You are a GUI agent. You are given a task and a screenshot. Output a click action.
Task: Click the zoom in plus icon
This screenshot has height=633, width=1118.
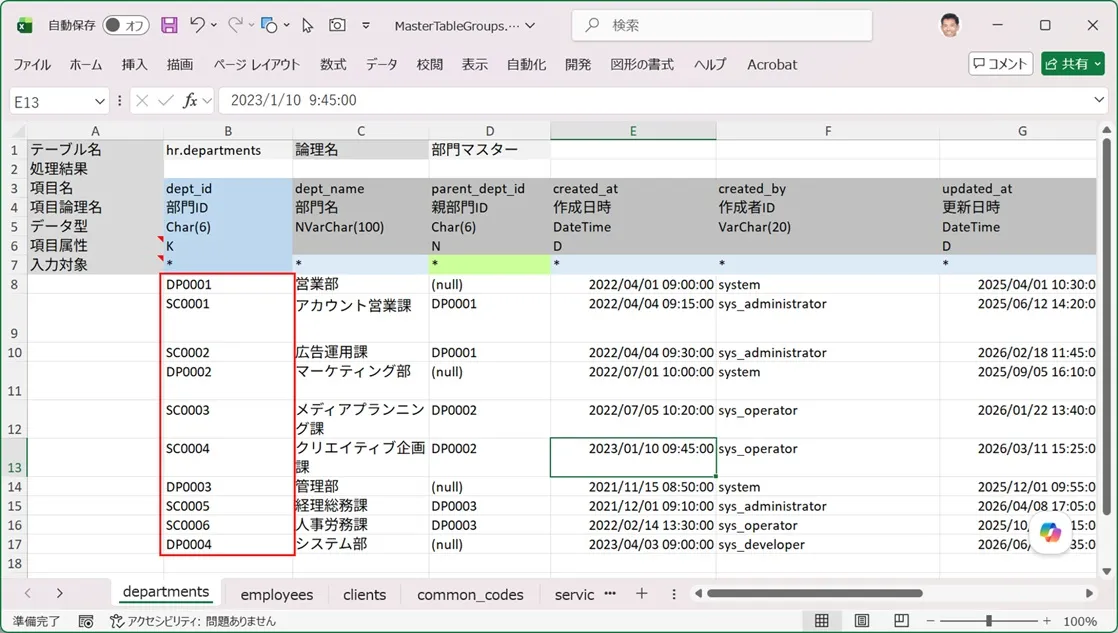pos(1047,622)
